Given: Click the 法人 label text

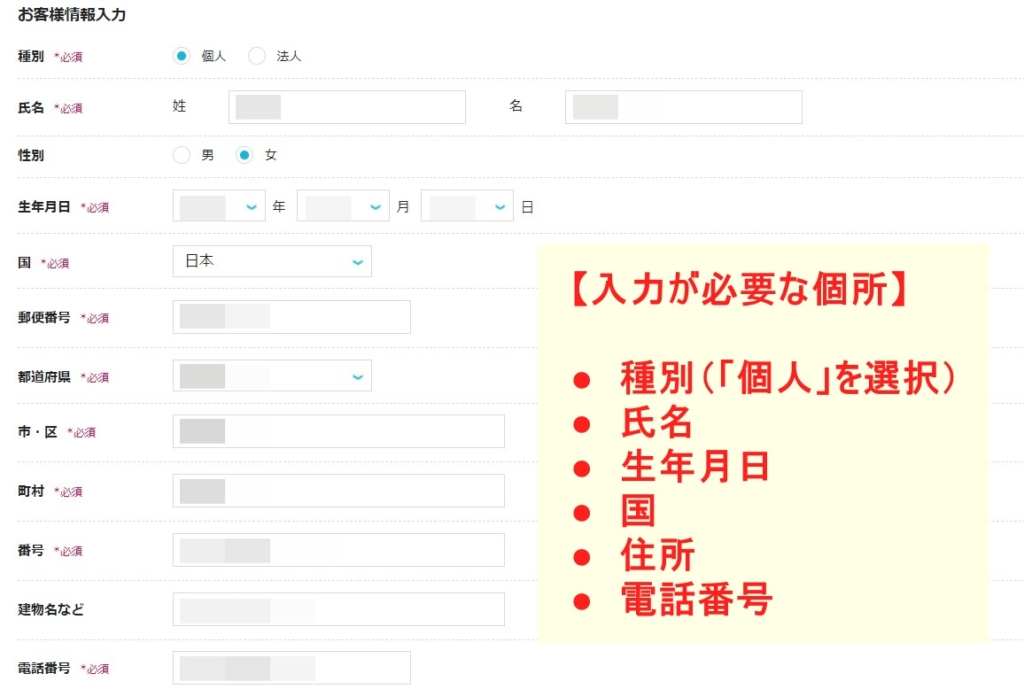Looking at the screenshot, I should [x=289, y=56].
